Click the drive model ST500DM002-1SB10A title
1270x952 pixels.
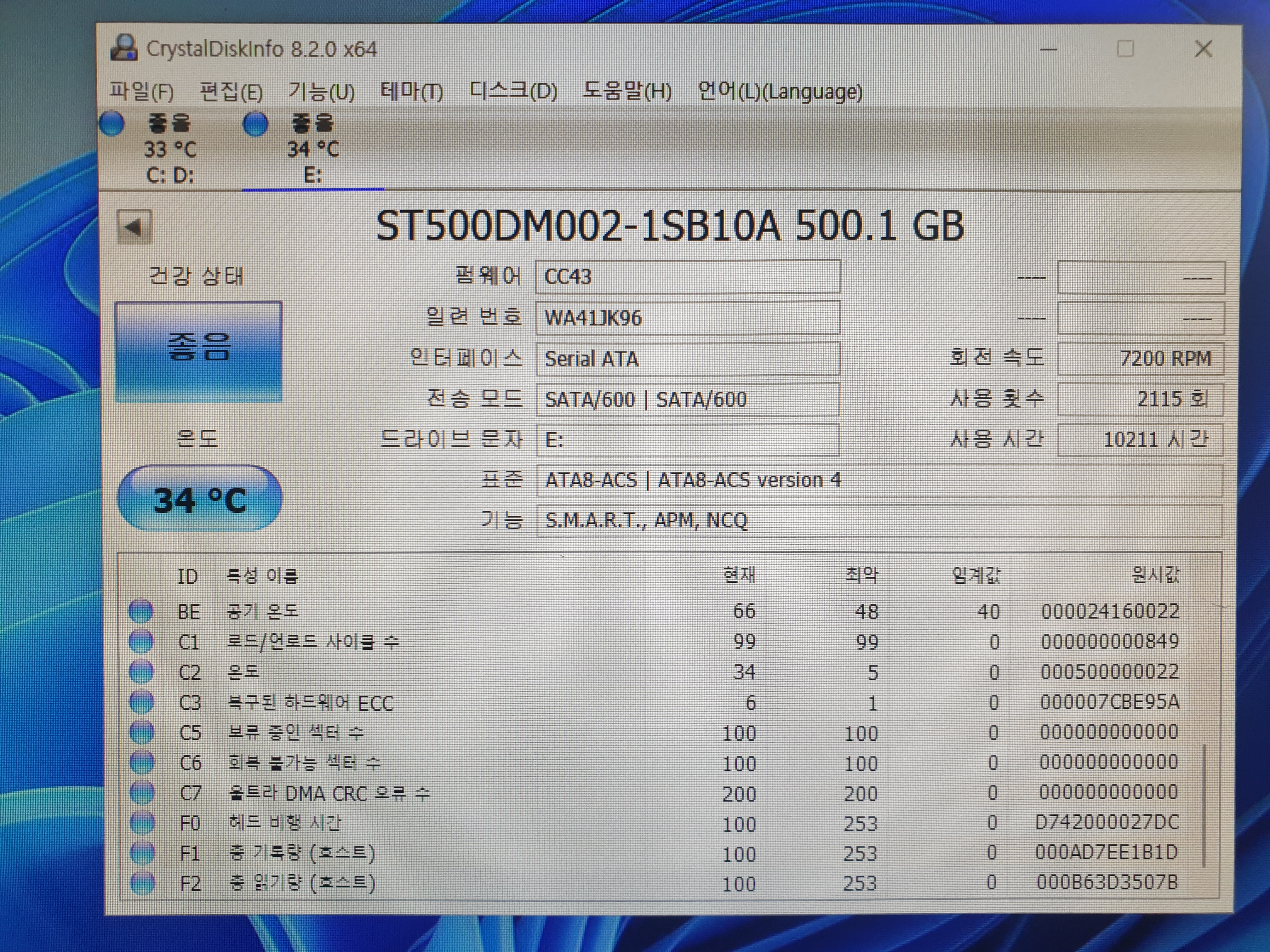tap(669, 225)
